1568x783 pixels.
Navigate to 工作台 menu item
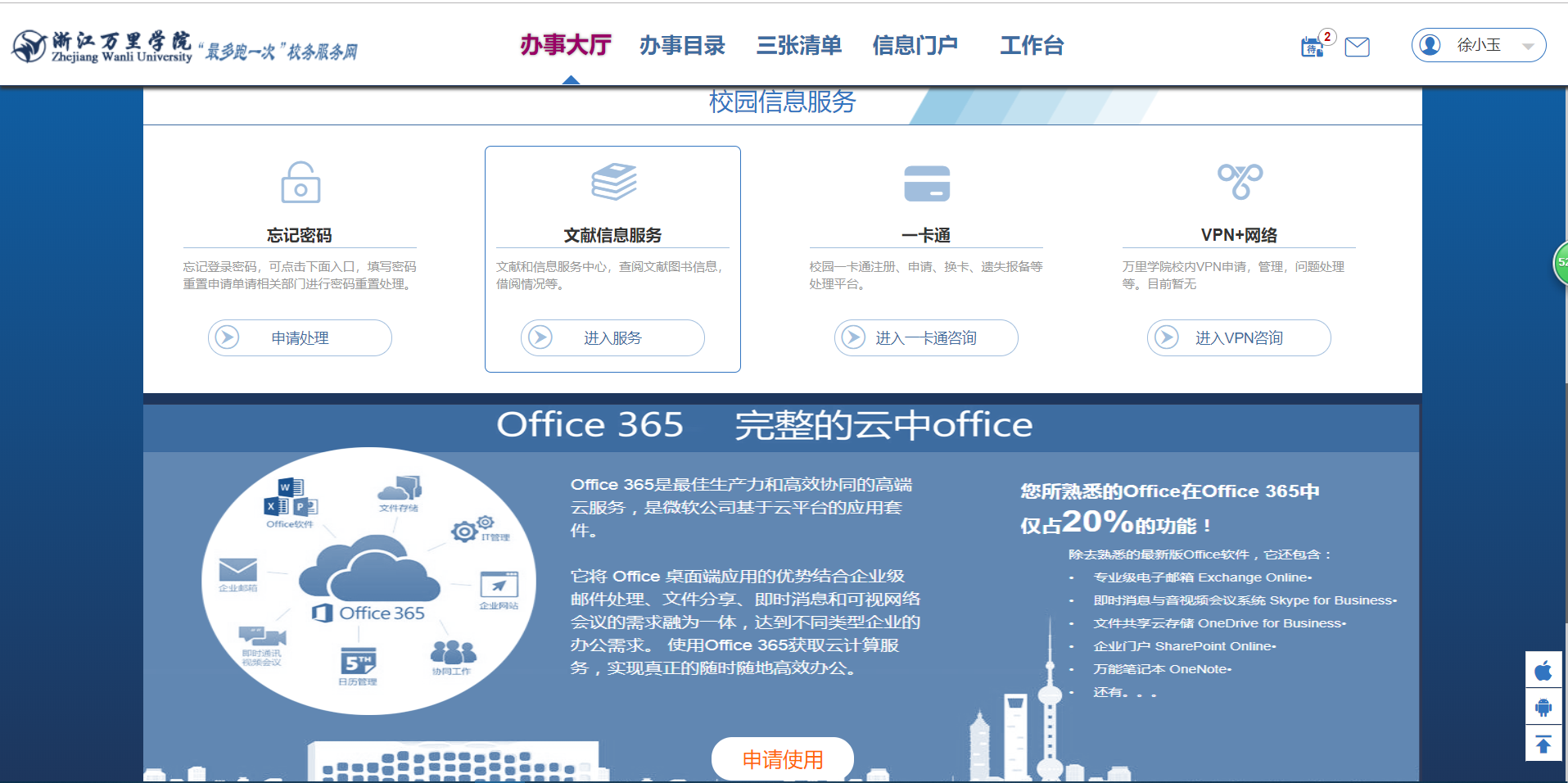pos(1031,45)
